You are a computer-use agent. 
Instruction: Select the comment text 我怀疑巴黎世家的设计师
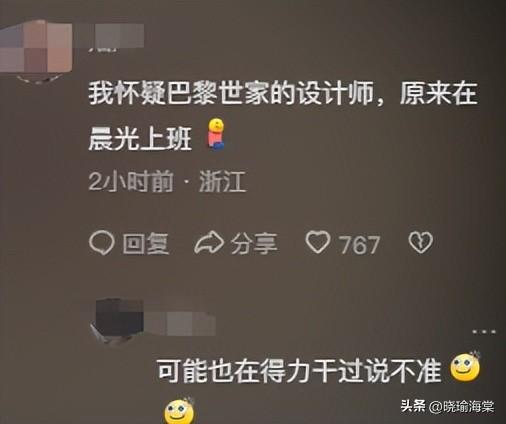click(x=231, y=93)
